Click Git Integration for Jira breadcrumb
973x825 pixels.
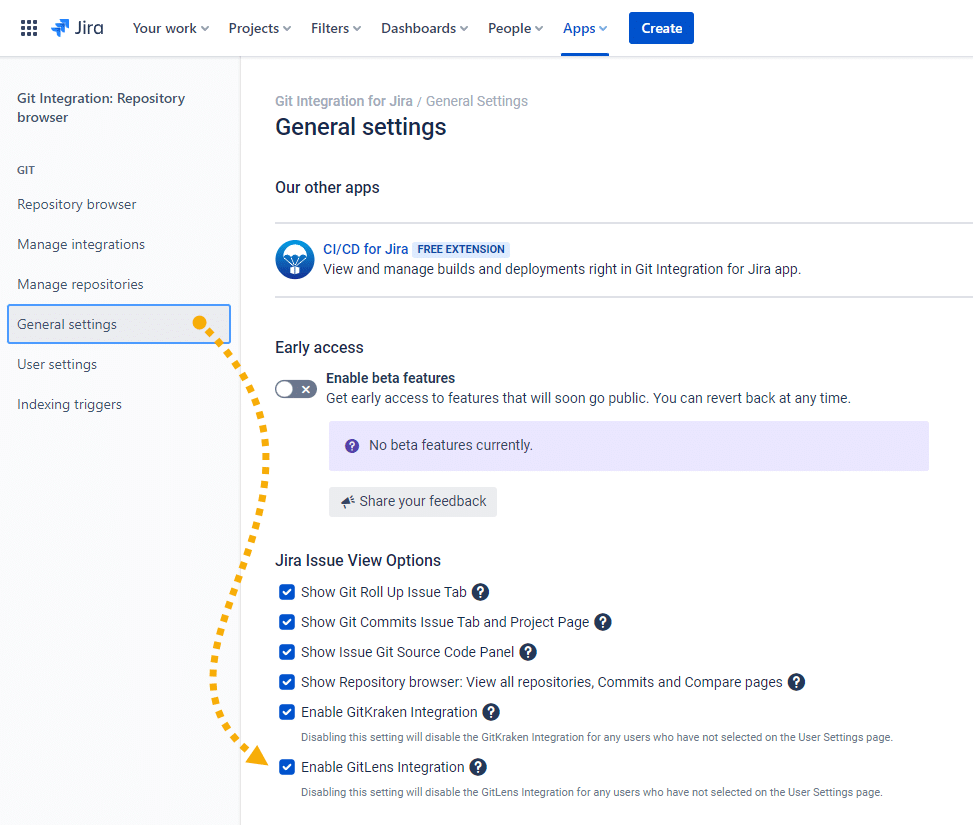coord(344,101)
